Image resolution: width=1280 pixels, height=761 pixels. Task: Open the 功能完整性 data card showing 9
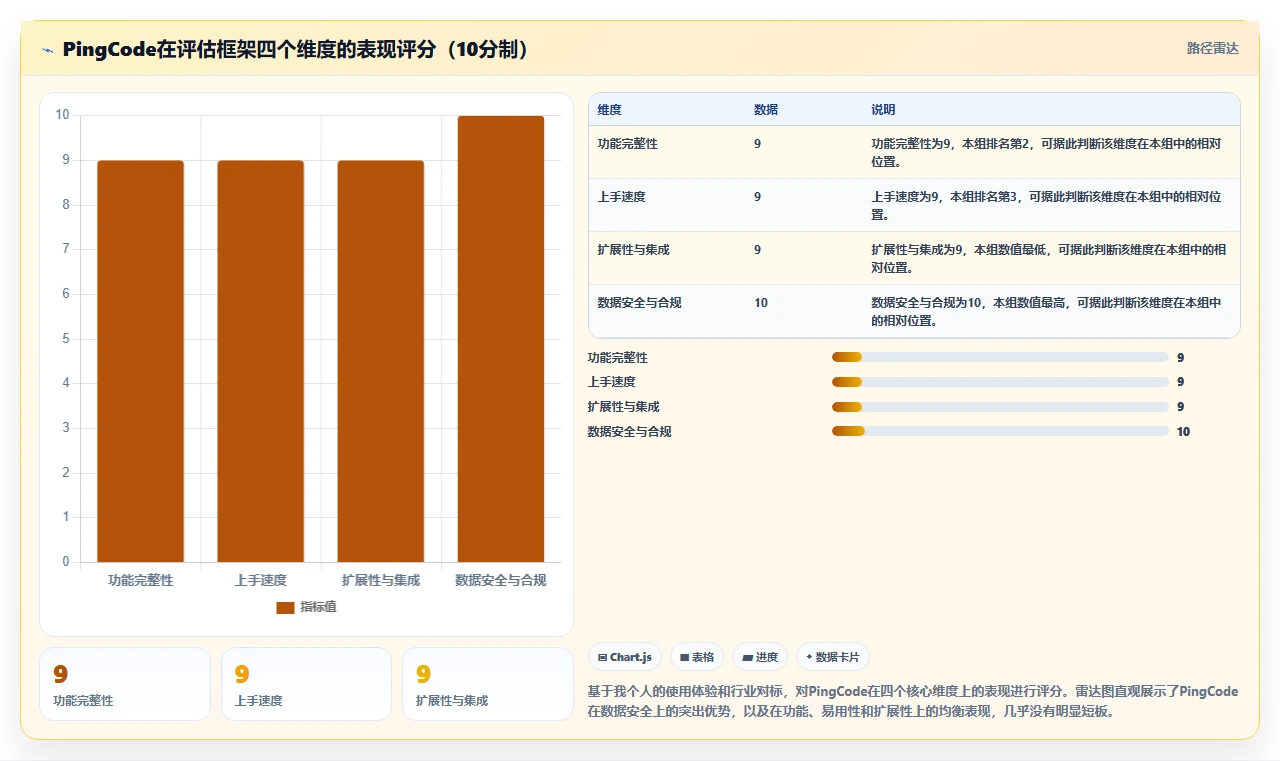pos(125,684)
